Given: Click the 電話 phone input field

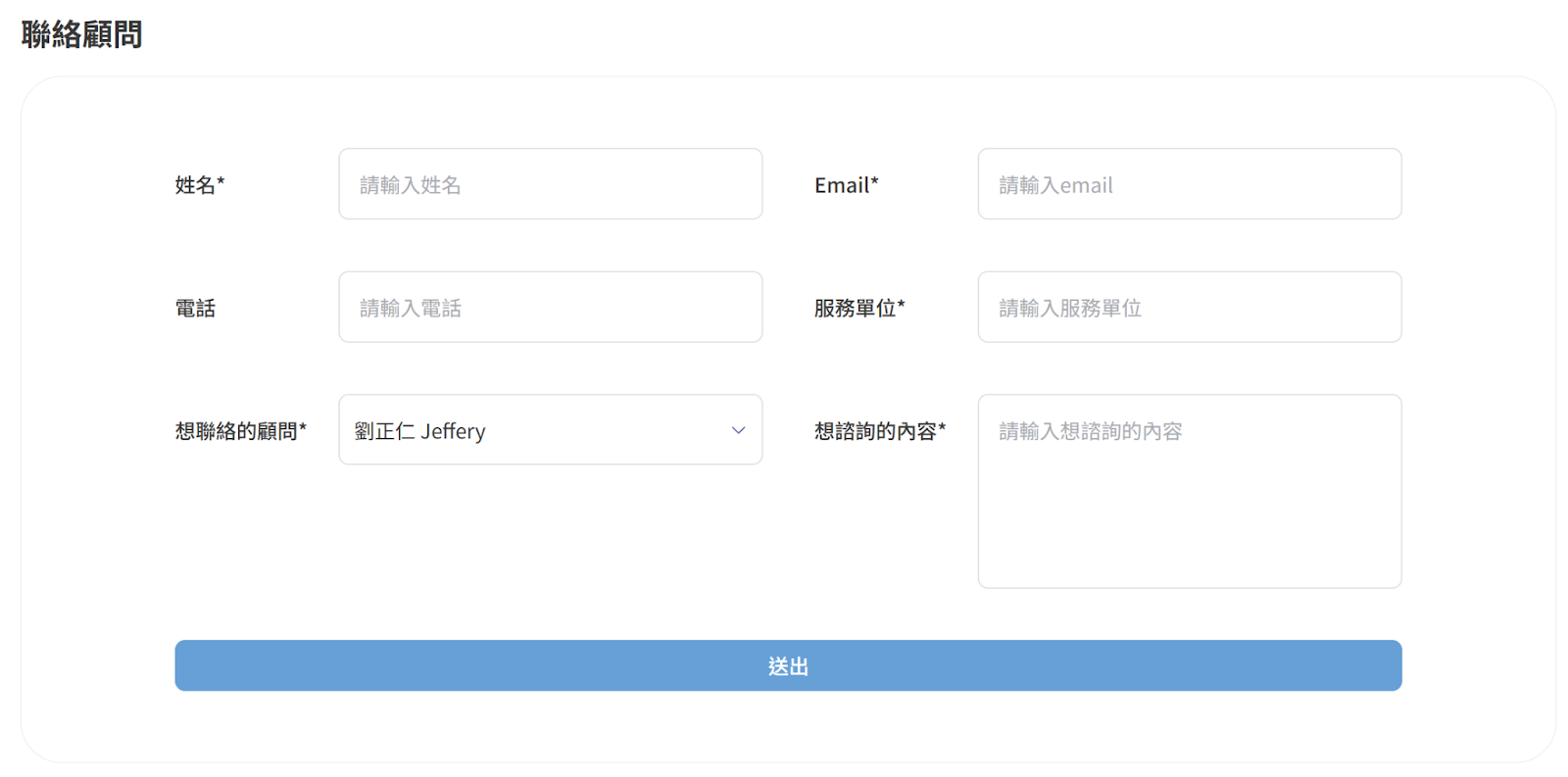Looking at the screenshot, I should [550, 308].
